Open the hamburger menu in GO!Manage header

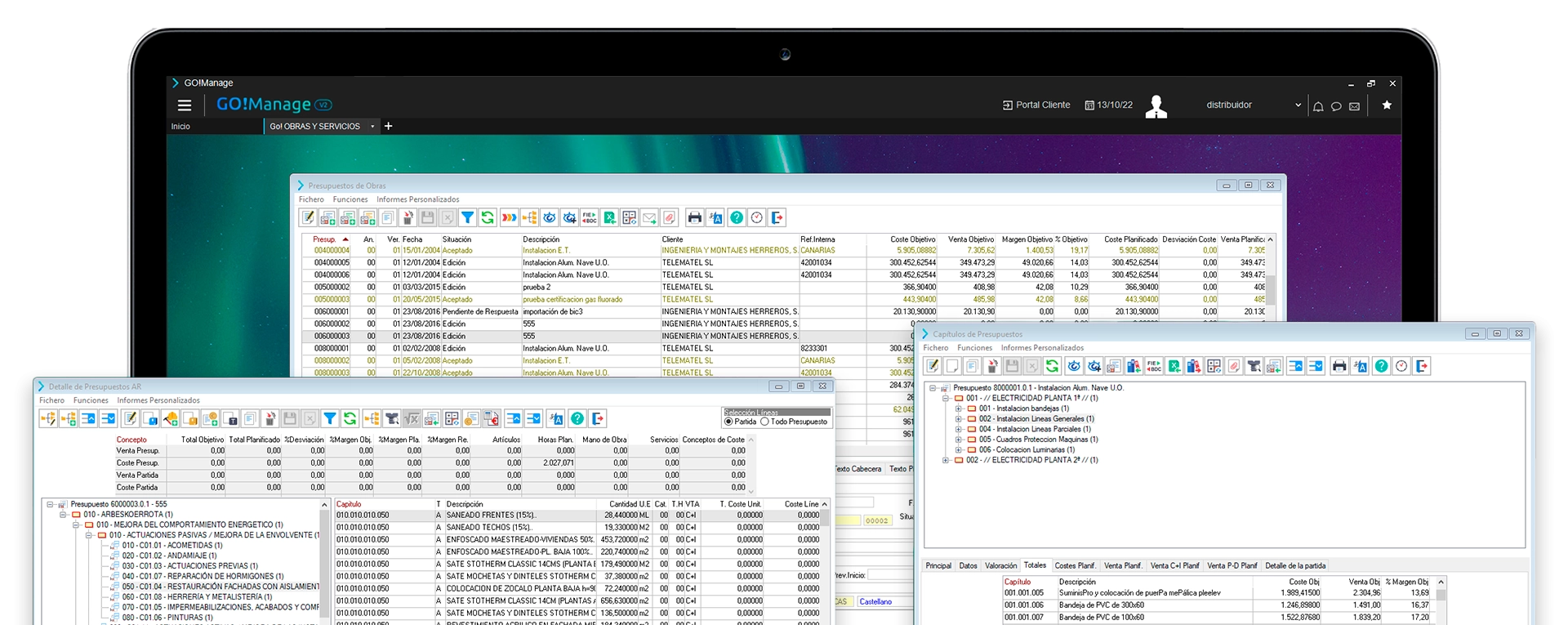point(185,105)
